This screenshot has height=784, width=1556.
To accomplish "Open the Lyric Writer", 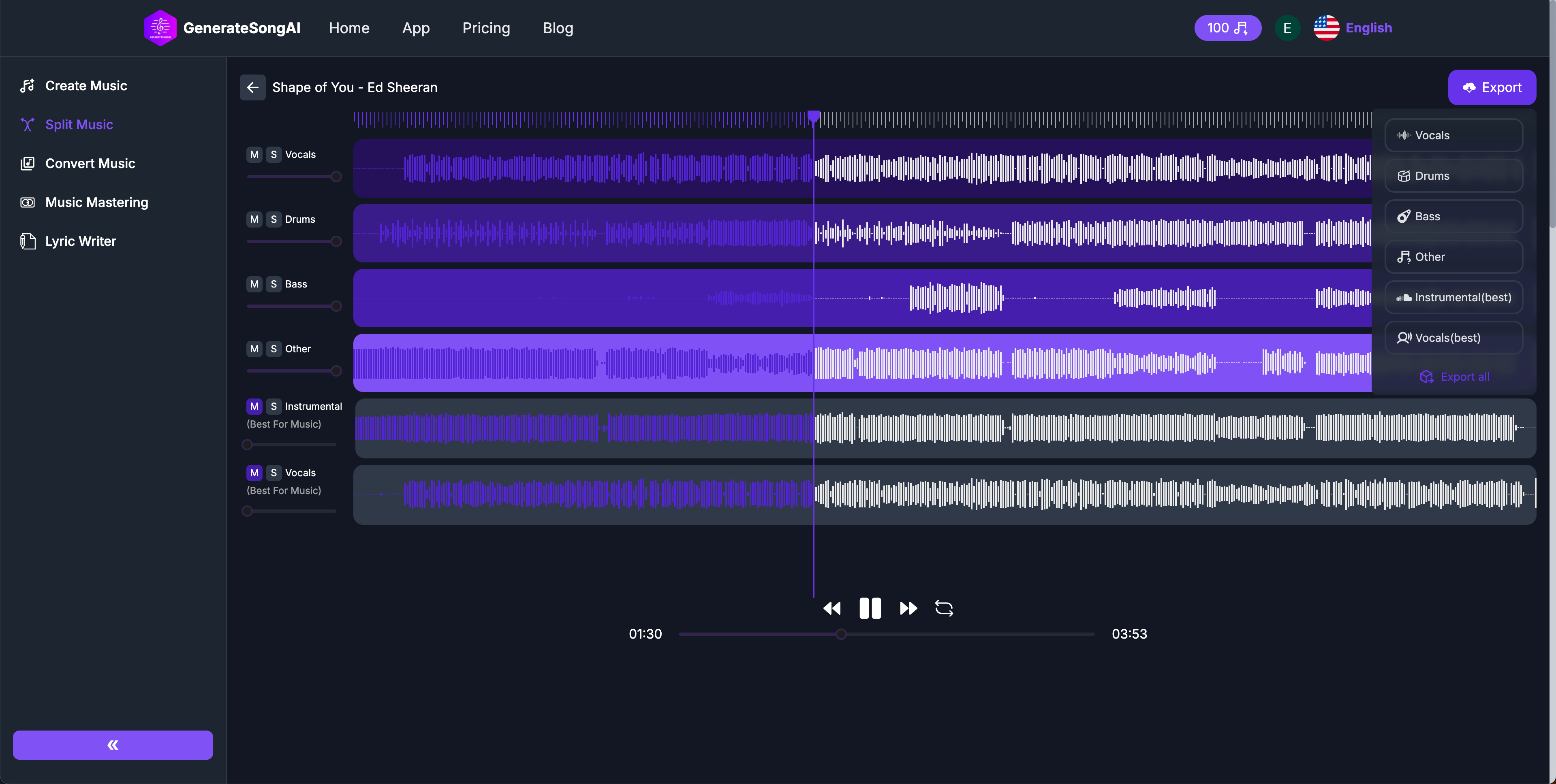I will [x=81, y=241].
